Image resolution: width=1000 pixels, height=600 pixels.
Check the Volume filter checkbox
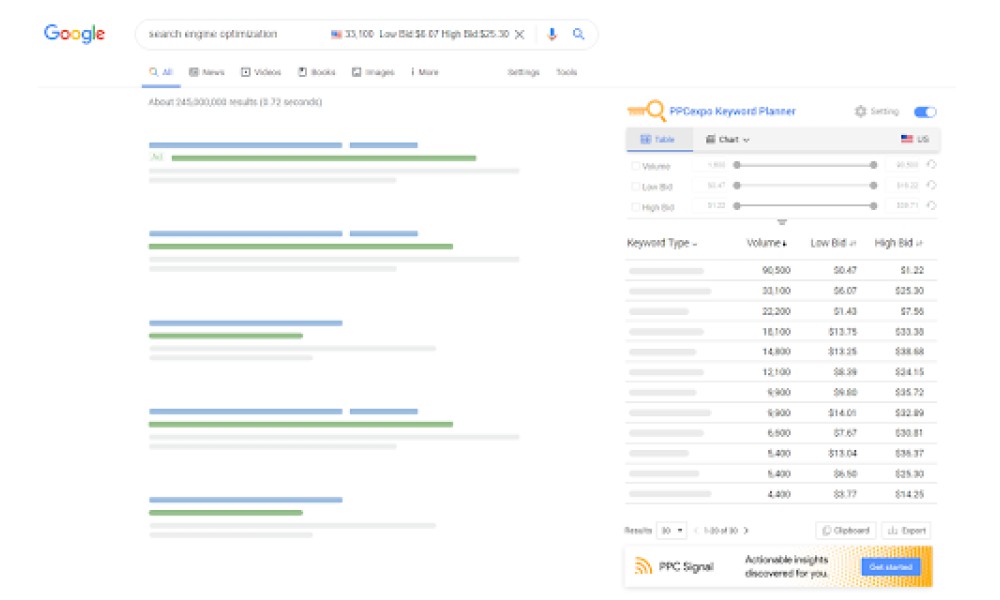tap(635, 166)
